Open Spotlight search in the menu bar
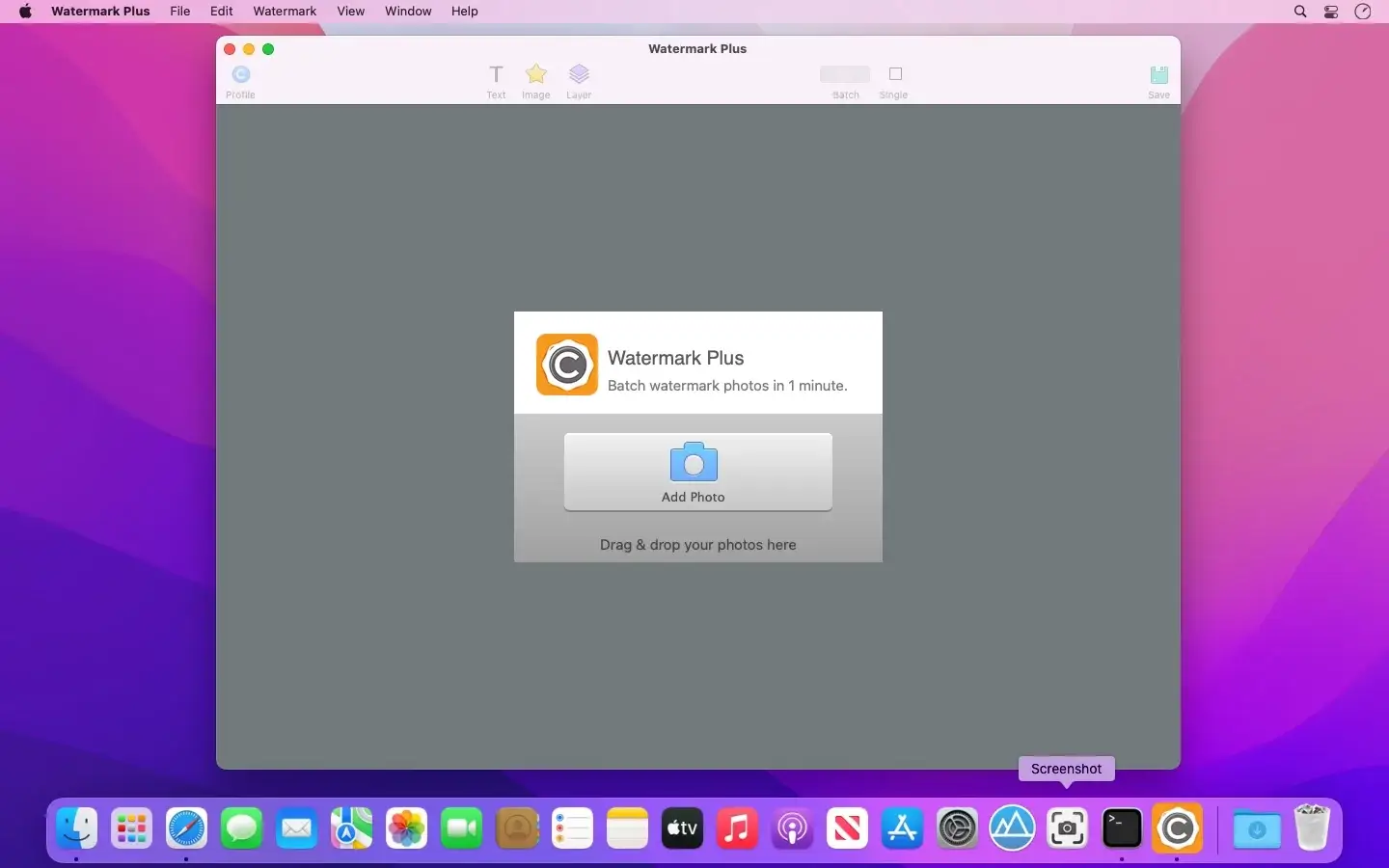 (x=1300, y=12)
